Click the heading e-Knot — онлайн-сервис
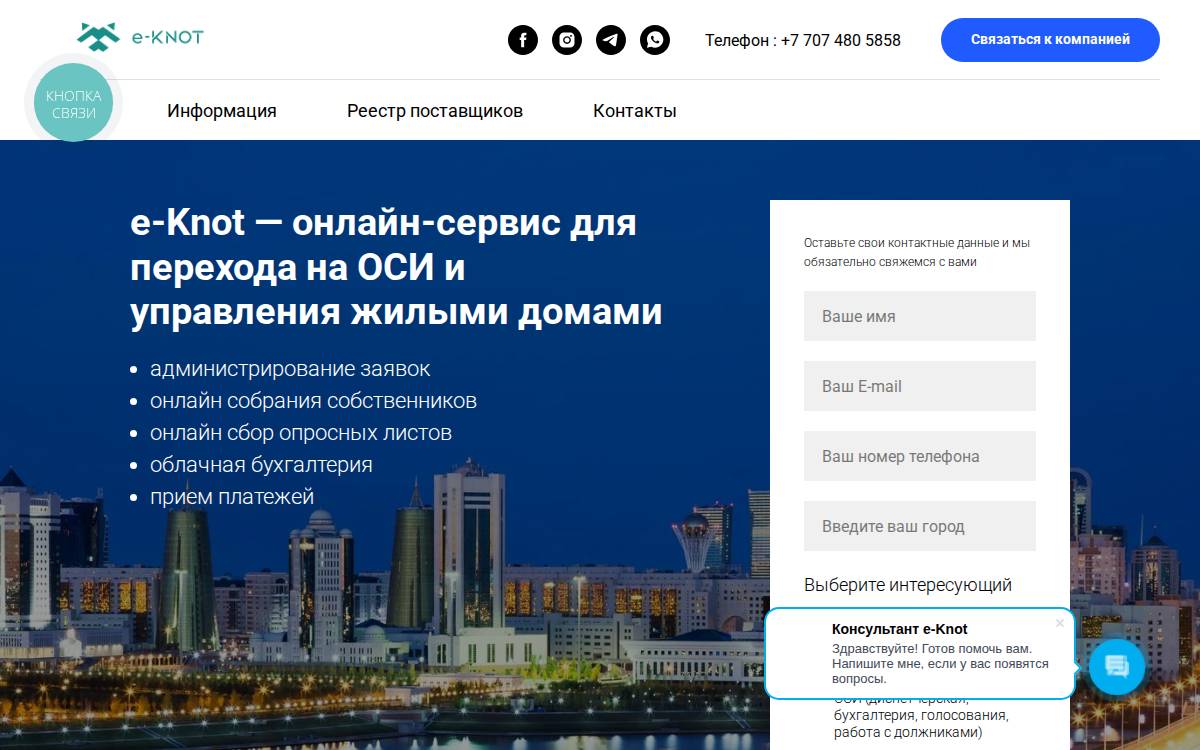This screenshot has width=1200, height=750. (x=396, y=267)
